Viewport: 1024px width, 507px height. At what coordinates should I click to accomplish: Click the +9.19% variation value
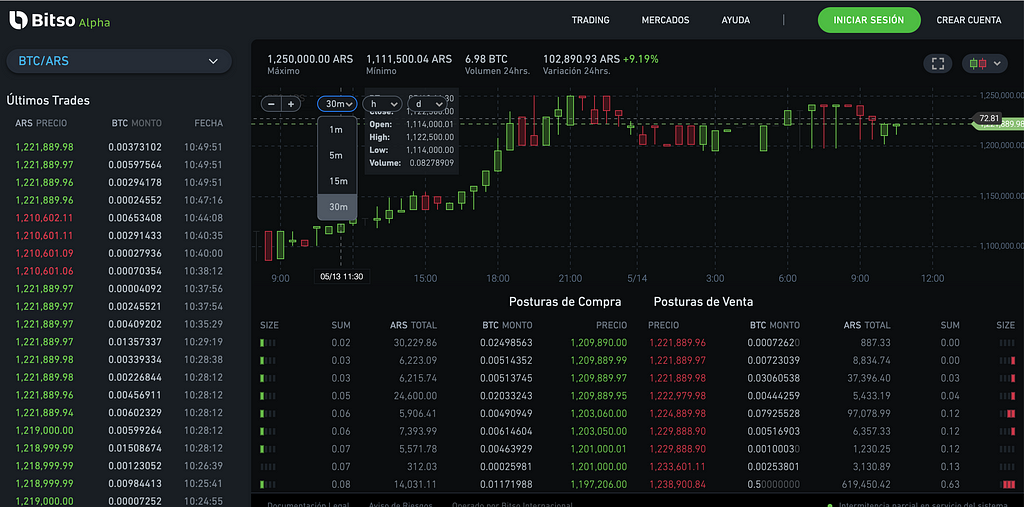[x=641, y=59]
